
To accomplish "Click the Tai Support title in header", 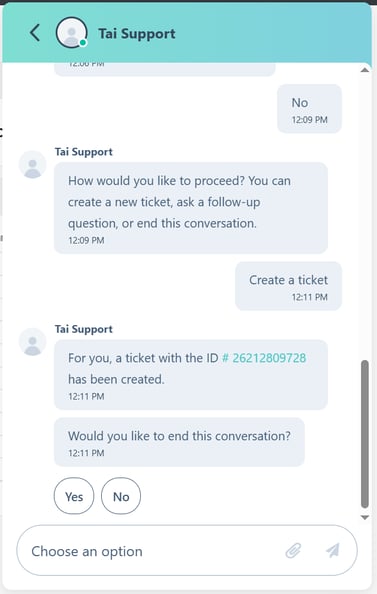I will 137,34.
